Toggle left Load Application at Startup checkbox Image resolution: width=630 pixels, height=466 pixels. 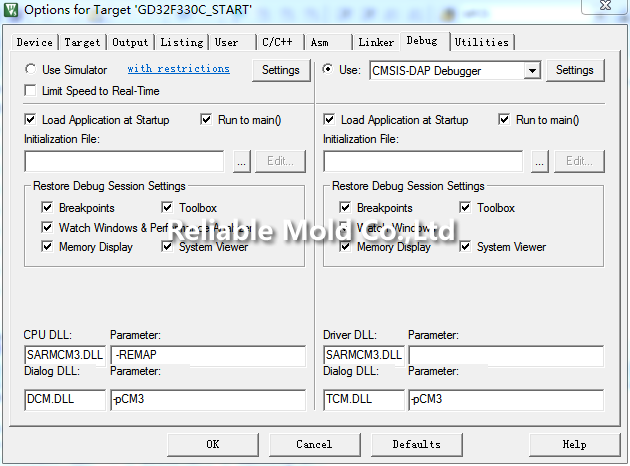tap(32, 120)
